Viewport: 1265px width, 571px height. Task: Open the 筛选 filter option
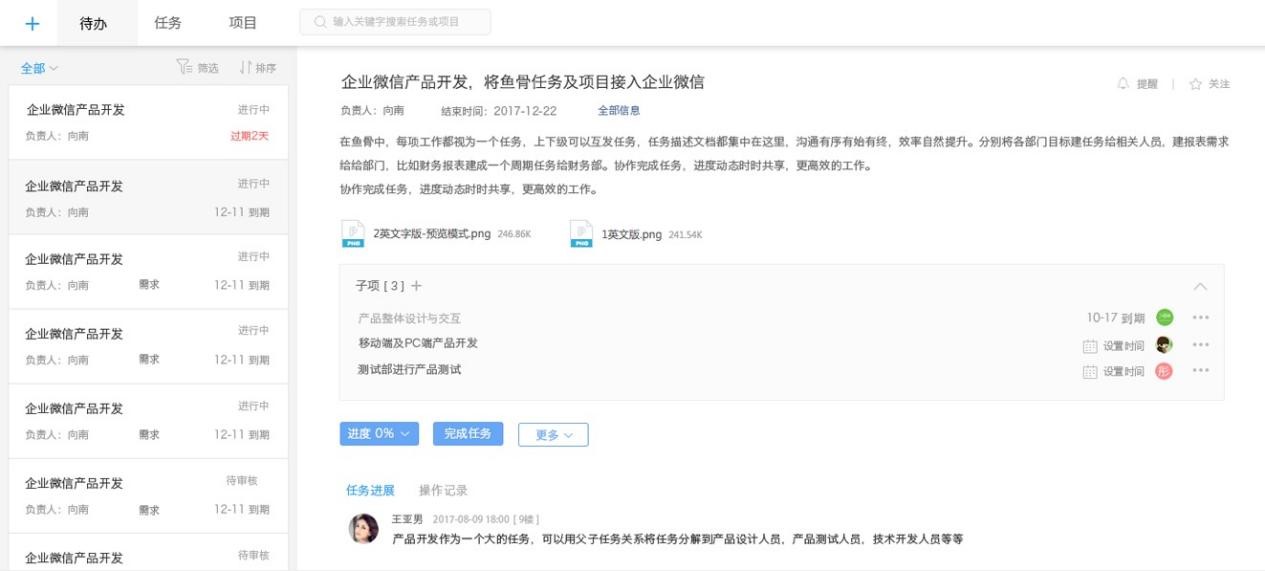click(x=197, y=68)
